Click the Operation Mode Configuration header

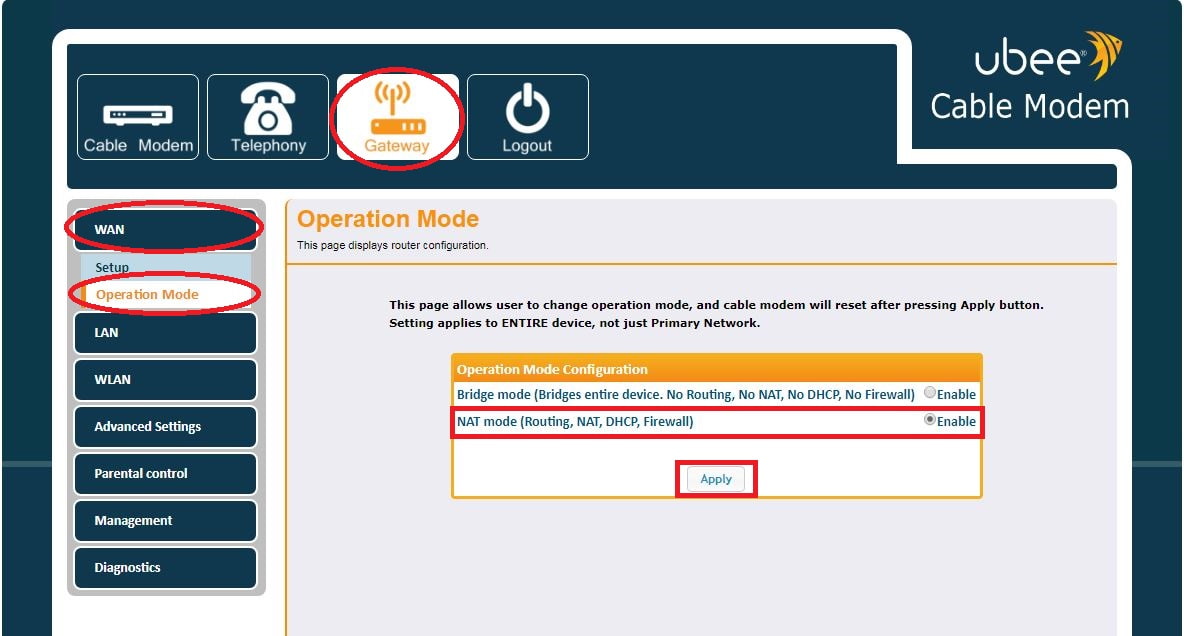(717, 369)
